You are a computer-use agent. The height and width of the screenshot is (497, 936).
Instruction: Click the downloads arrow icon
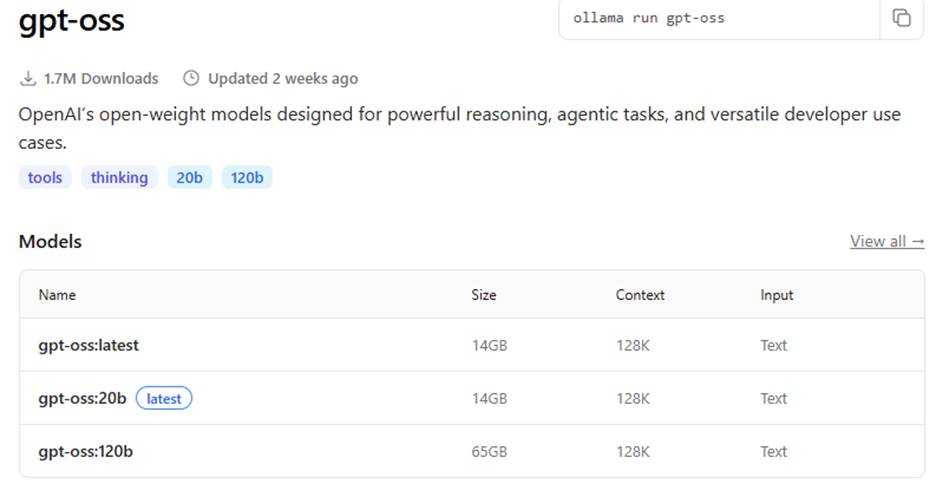click(27, 78)
